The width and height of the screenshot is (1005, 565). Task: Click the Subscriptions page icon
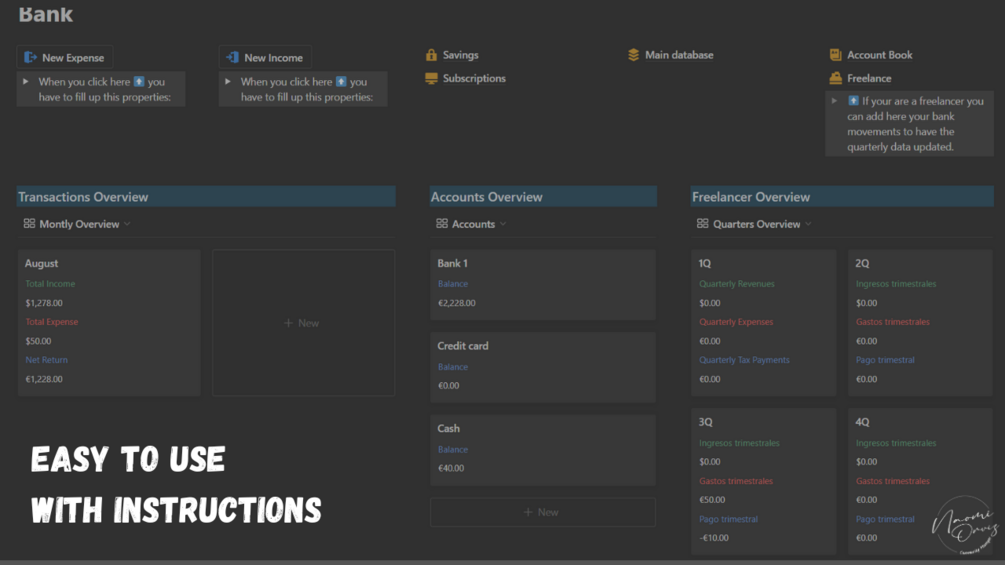pyautogui.click(x=432, y=78)
